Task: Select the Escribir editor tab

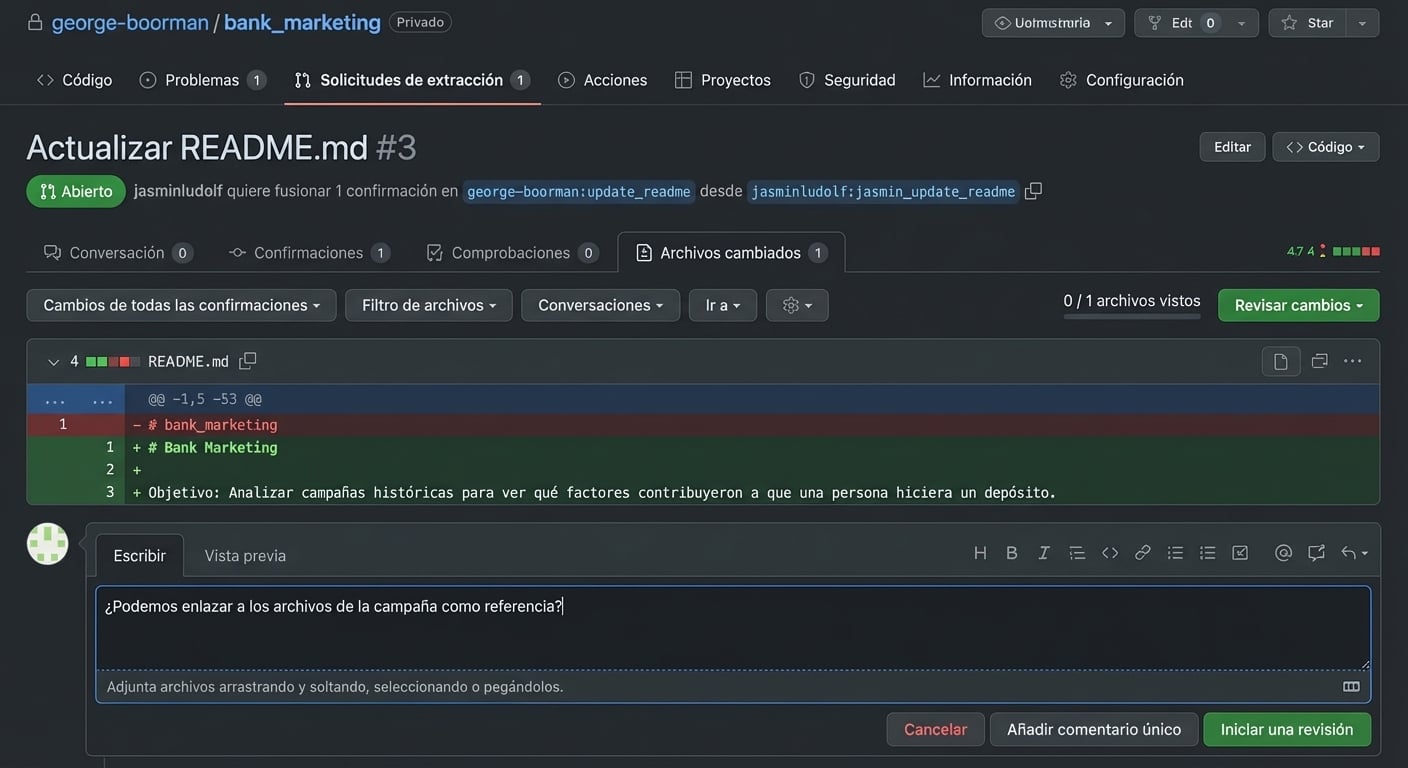Action: click(x=140, y=556)
